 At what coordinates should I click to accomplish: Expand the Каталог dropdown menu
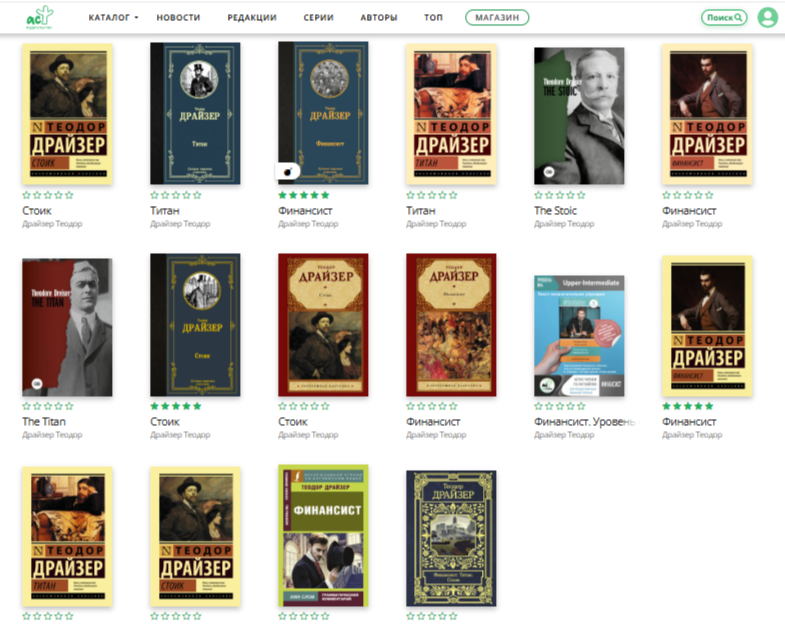pyautogui.click(x=113, y=18)
